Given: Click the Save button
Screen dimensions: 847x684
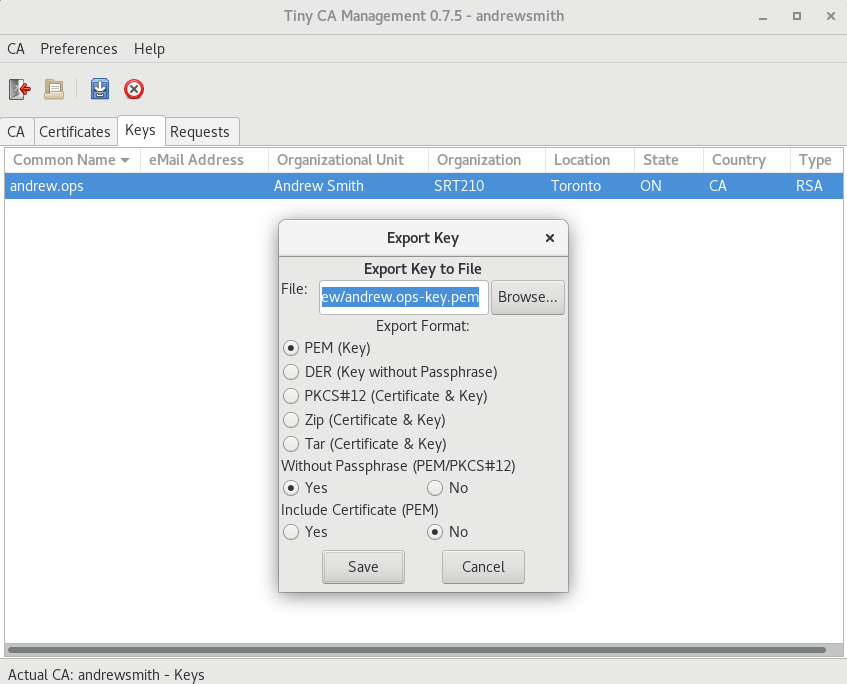Looking at the screenshot, I should 363,567.
